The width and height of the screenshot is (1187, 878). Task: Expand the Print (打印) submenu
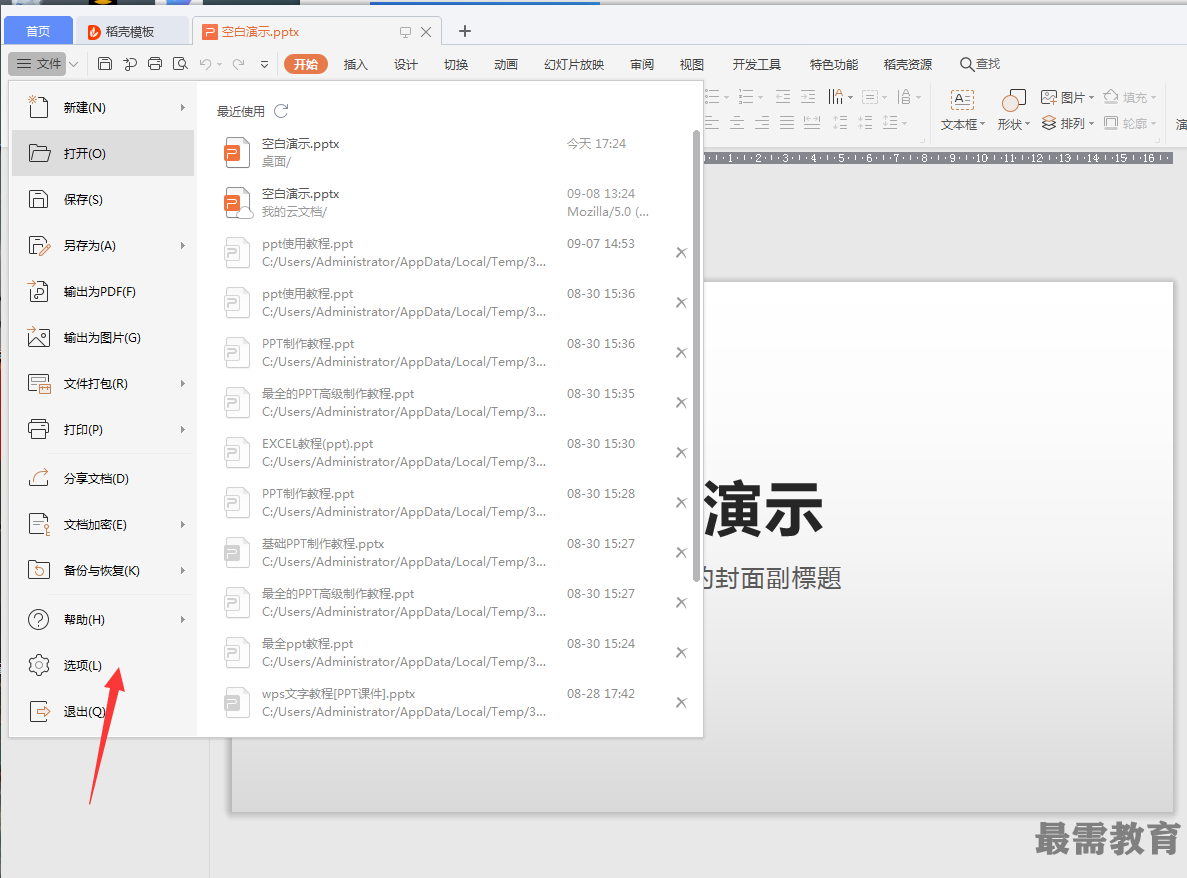pyautogui.click(x=182, y=429)
